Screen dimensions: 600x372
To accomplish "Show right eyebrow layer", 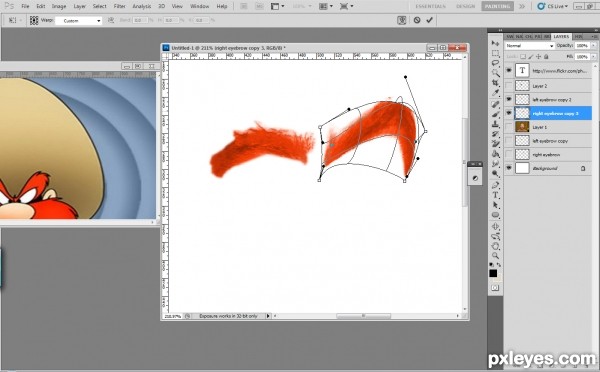I will [509, 154].
